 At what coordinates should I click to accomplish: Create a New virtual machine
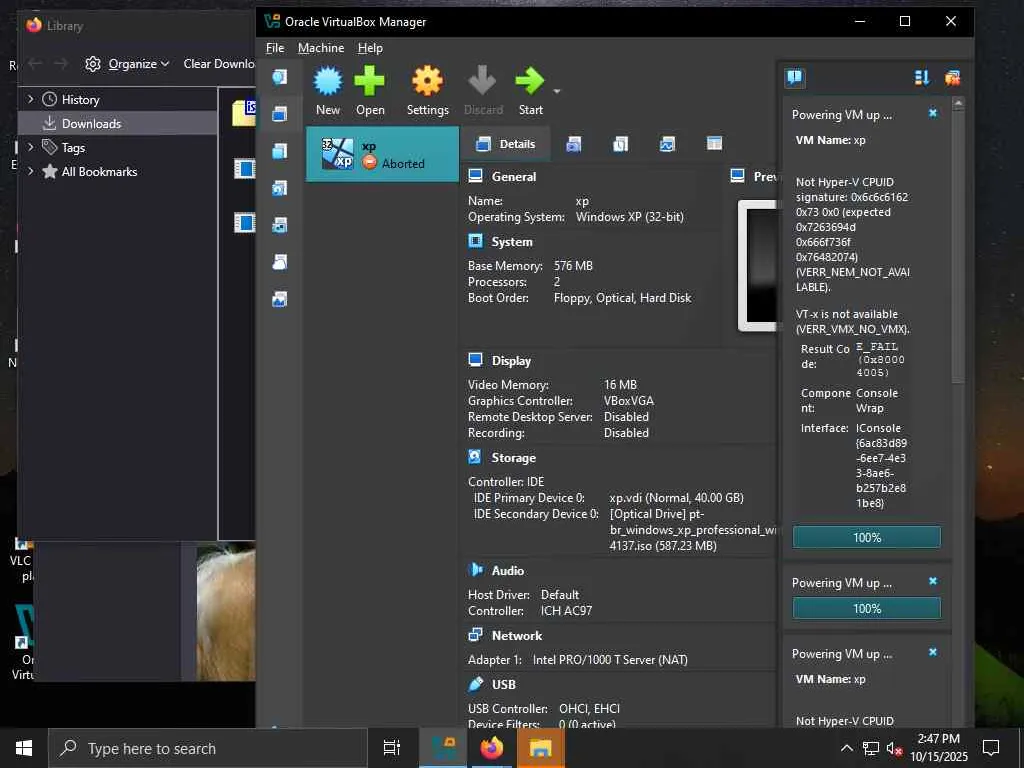[328, 91]
